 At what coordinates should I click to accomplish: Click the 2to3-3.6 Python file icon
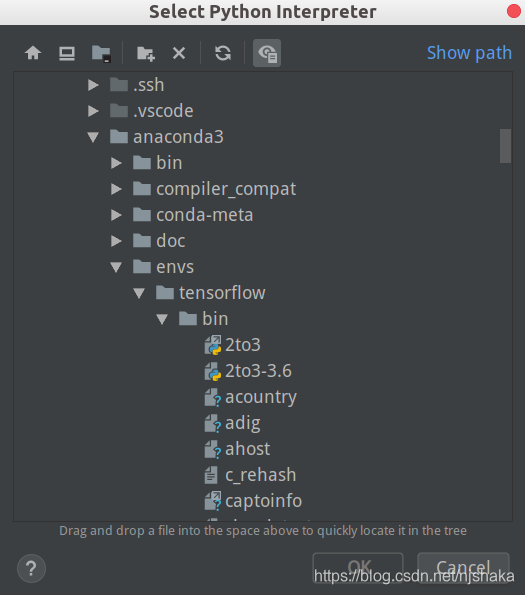click(x=213, y=371)
